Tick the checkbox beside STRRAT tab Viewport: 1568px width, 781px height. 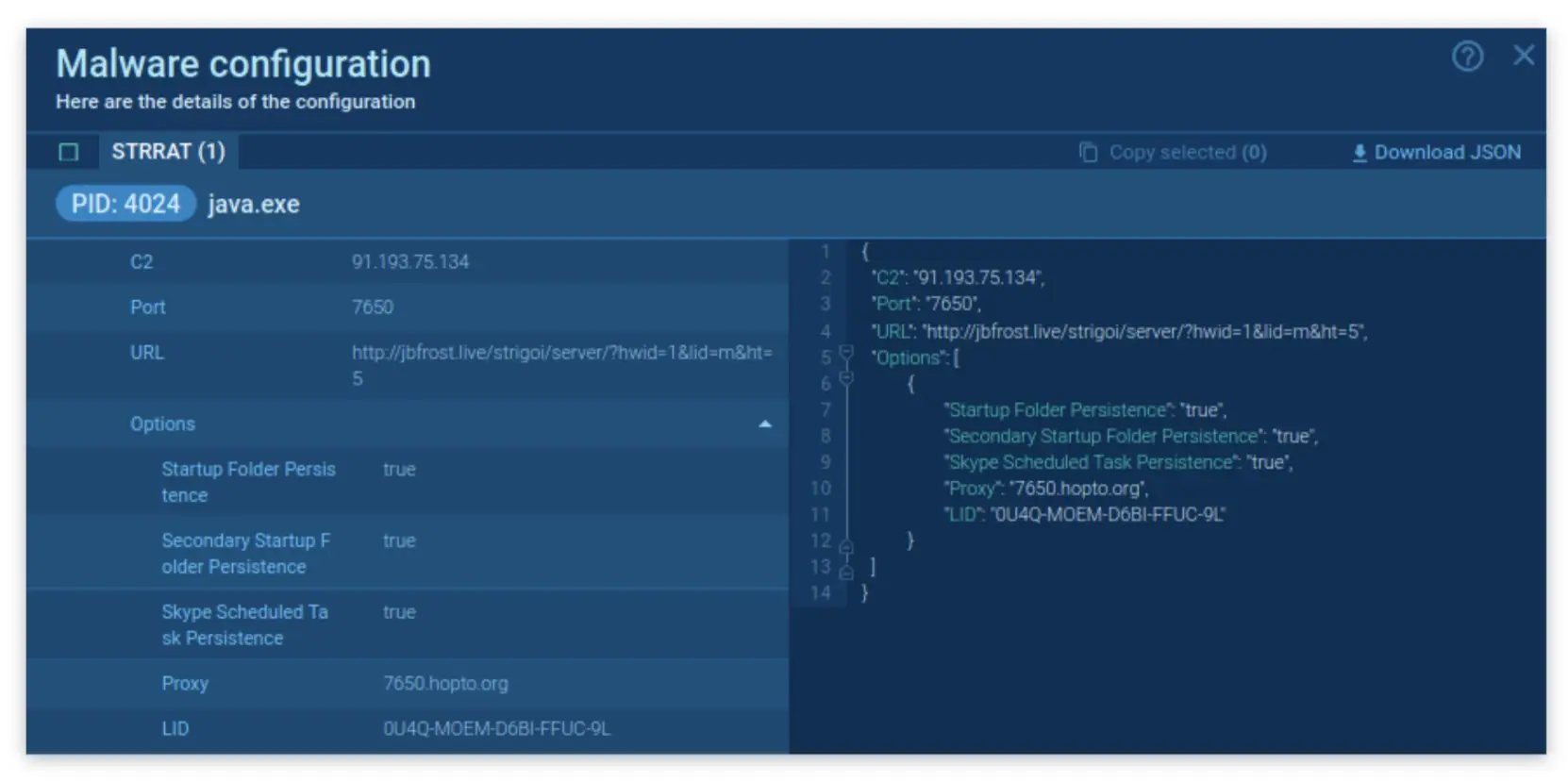(69, 152)
